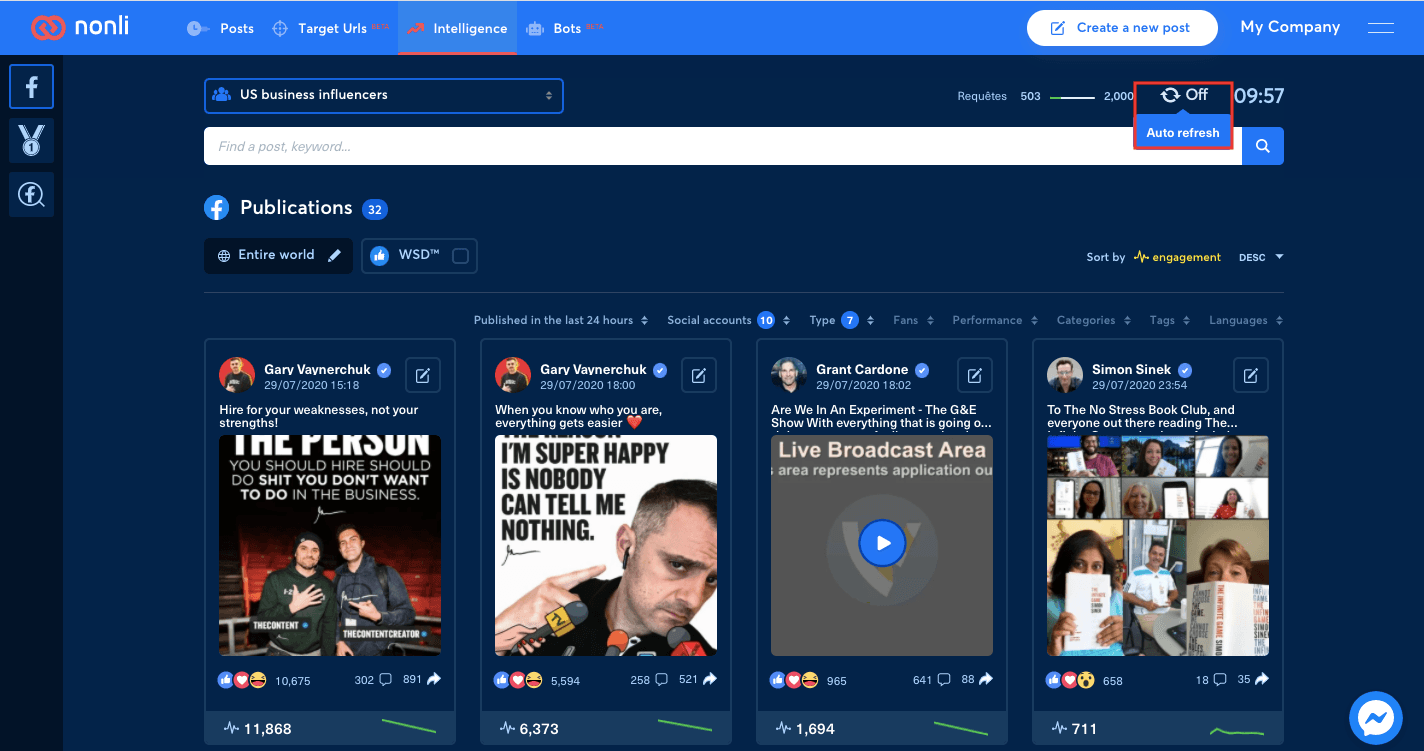Toggle the Auto refresh Off switch
Image resolution: width=1424 pixels, height=751 pixels.
1184,95
